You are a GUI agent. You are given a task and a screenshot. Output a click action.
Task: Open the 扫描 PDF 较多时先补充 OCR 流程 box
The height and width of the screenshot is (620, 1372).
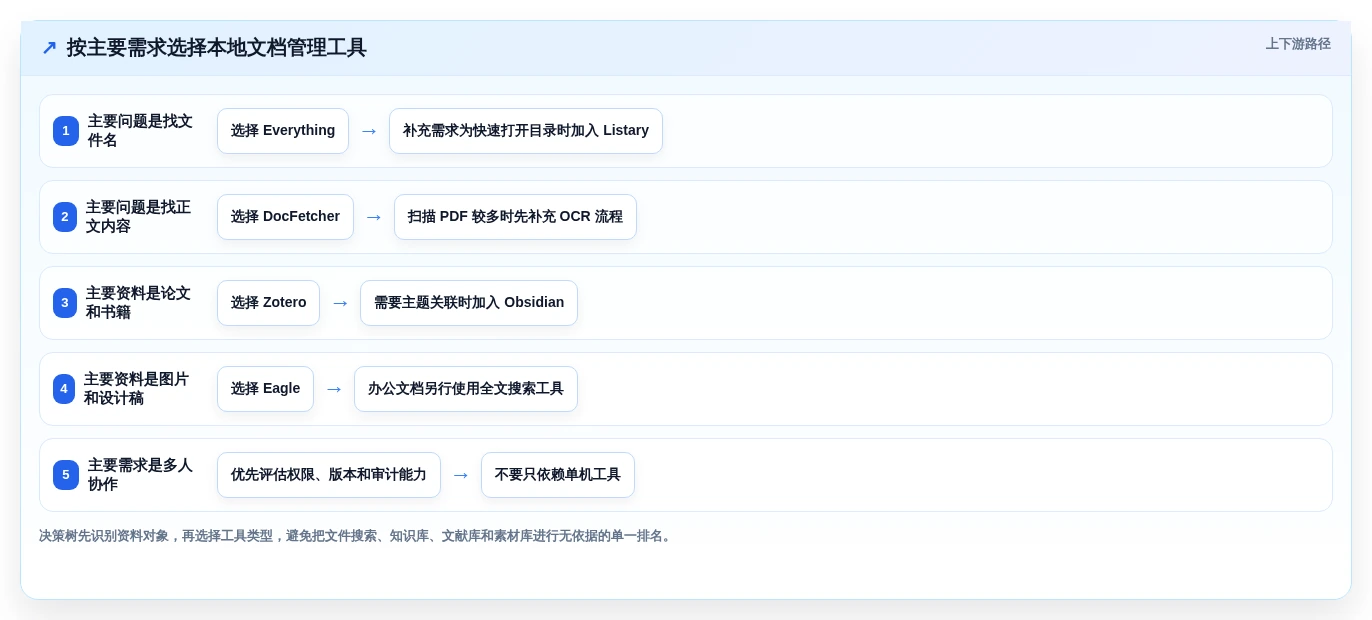pos(515,217)
